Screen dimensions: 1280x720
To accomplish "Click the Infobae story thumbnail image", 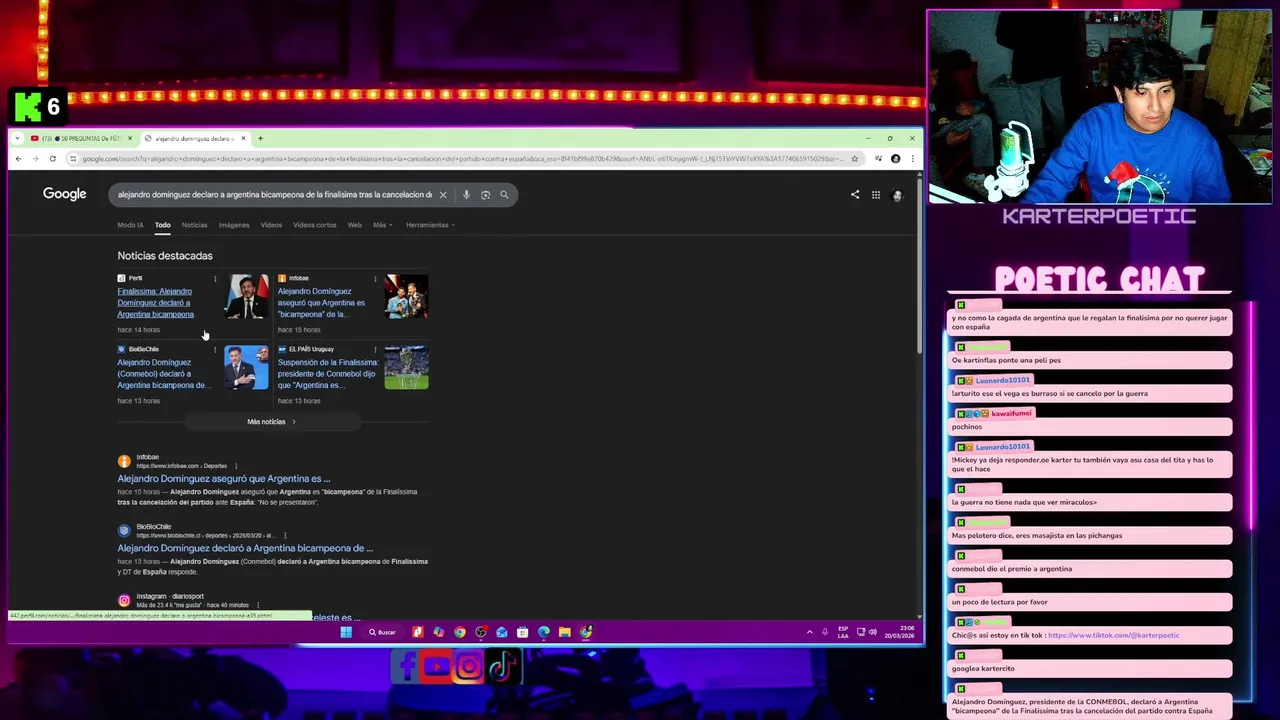I will pyautogui.click(x=406, y=297).
